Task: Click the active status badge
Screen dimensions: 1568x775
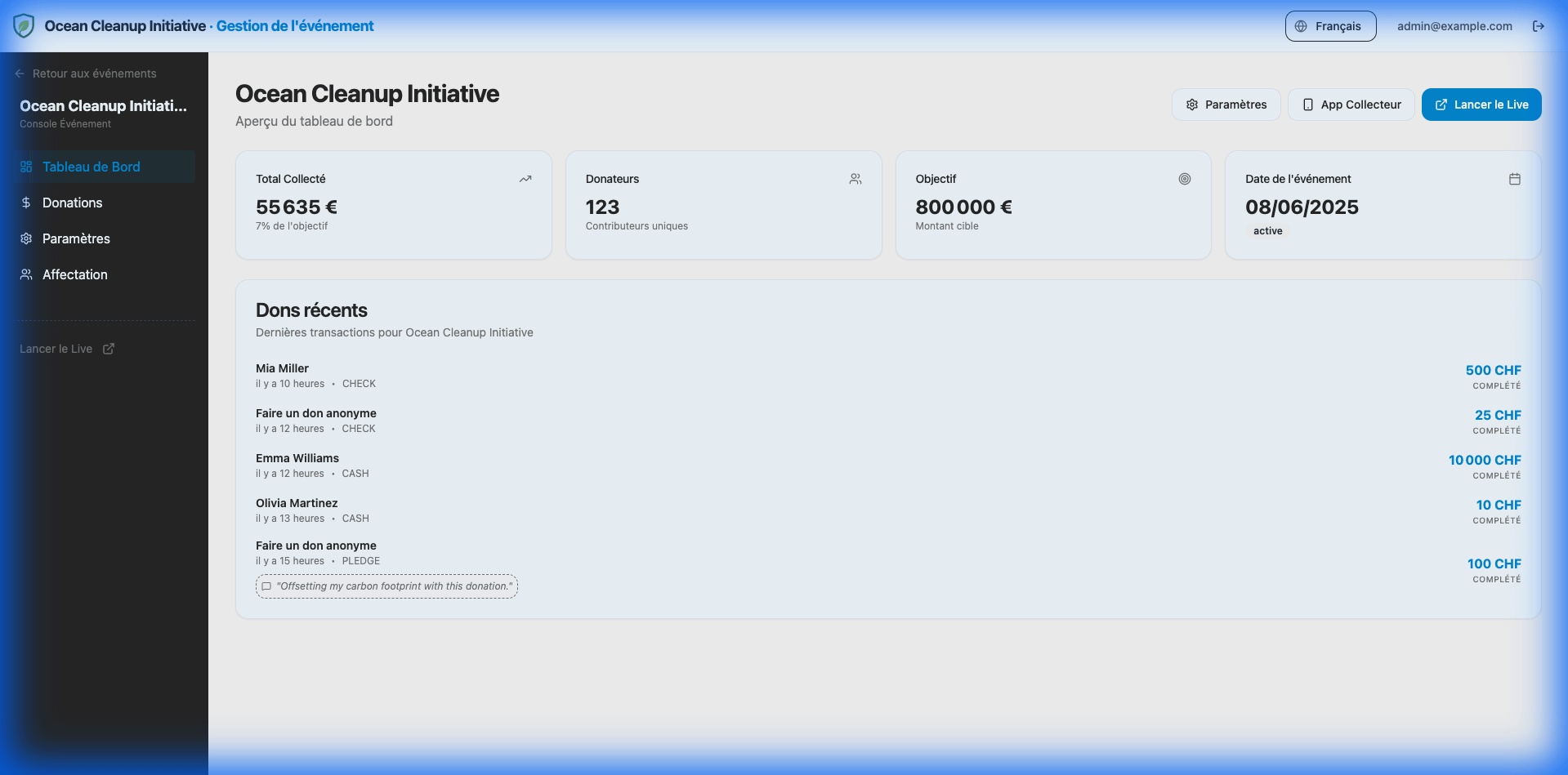Action: (1267, 231)
